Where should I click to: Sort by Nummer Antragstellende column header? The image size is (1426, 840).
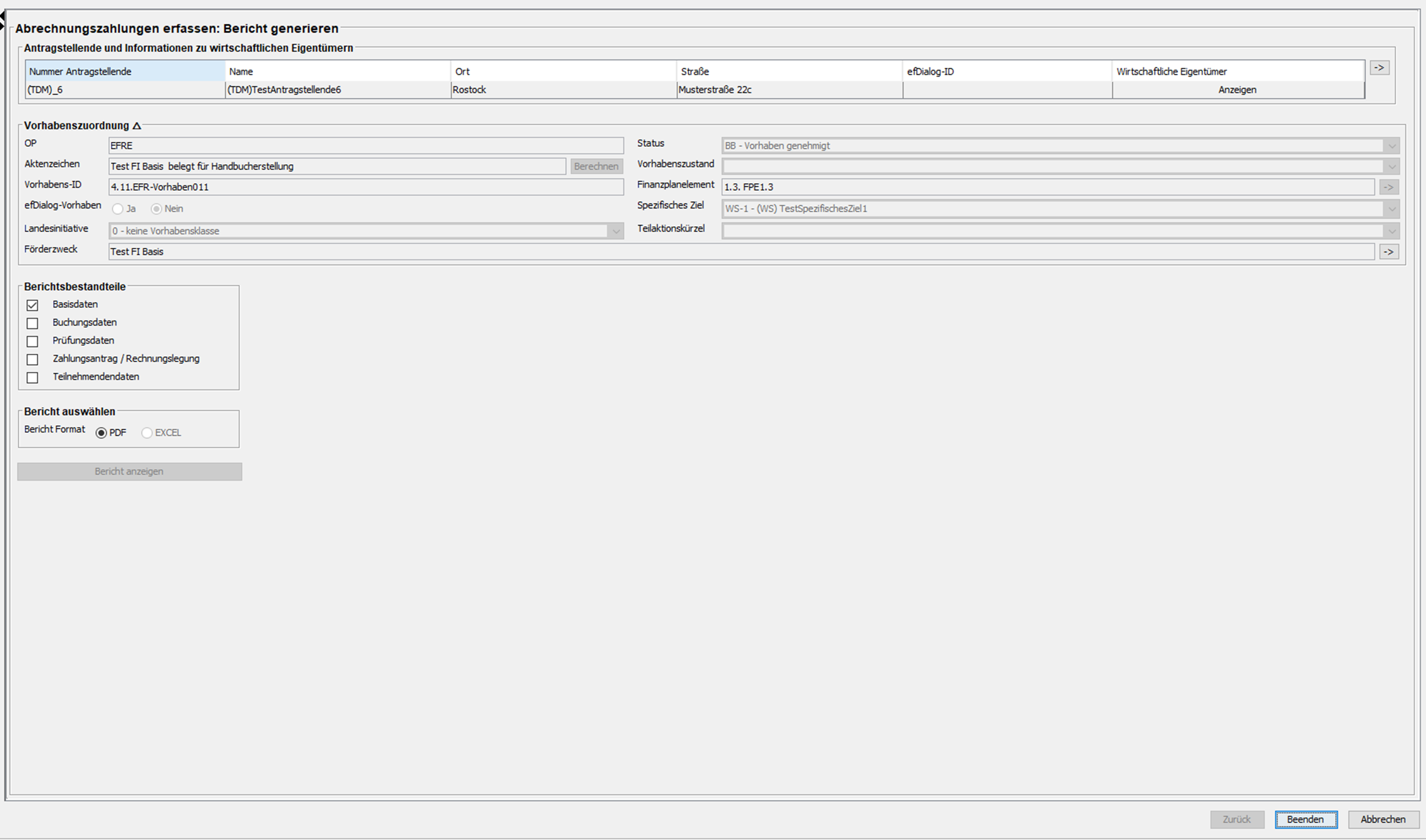pyautogui.click(x=125, y=71)
